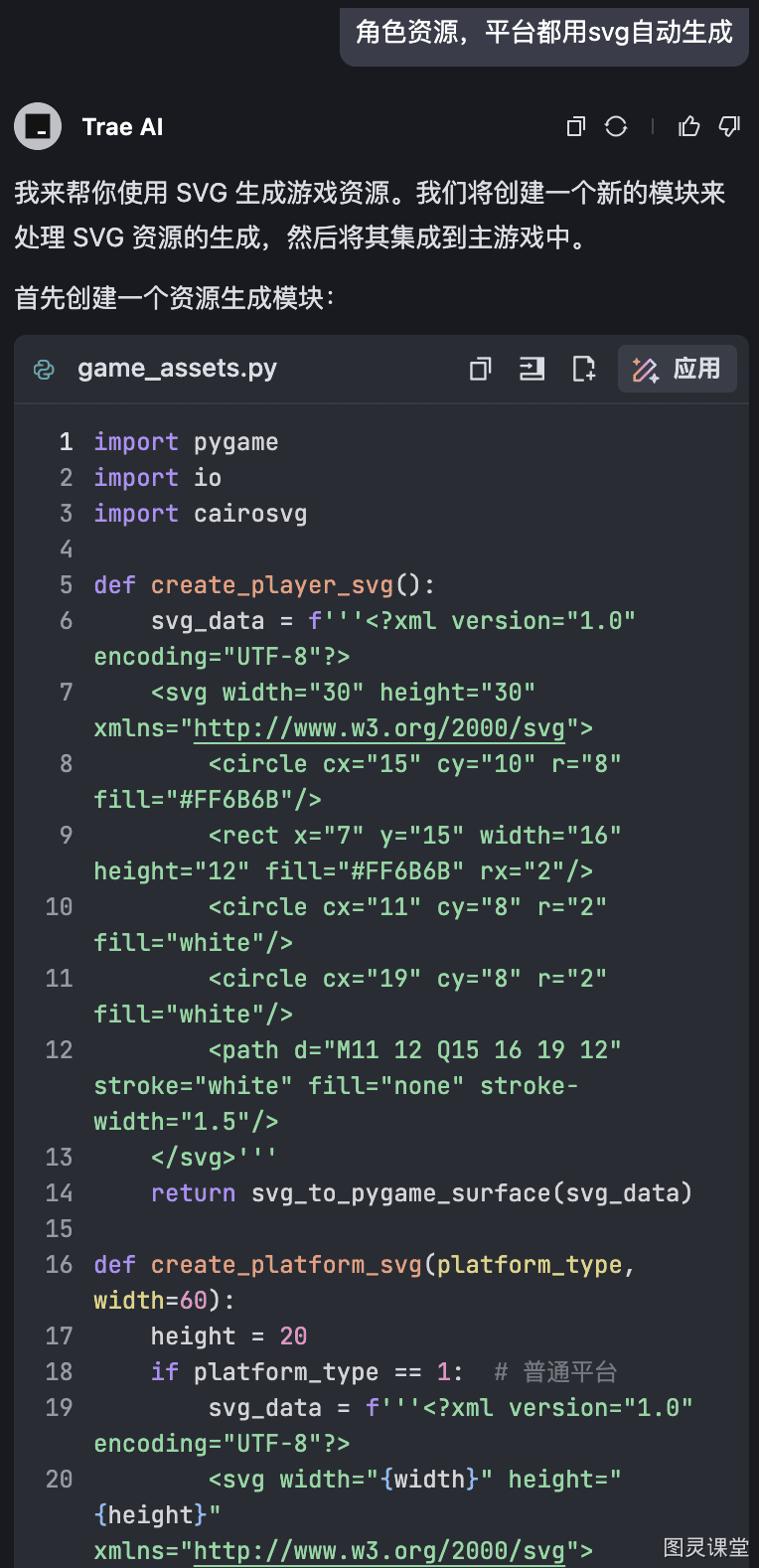759x1568 pixels.
Task: Click the create_platform_svg function name
Action: 286,1265
